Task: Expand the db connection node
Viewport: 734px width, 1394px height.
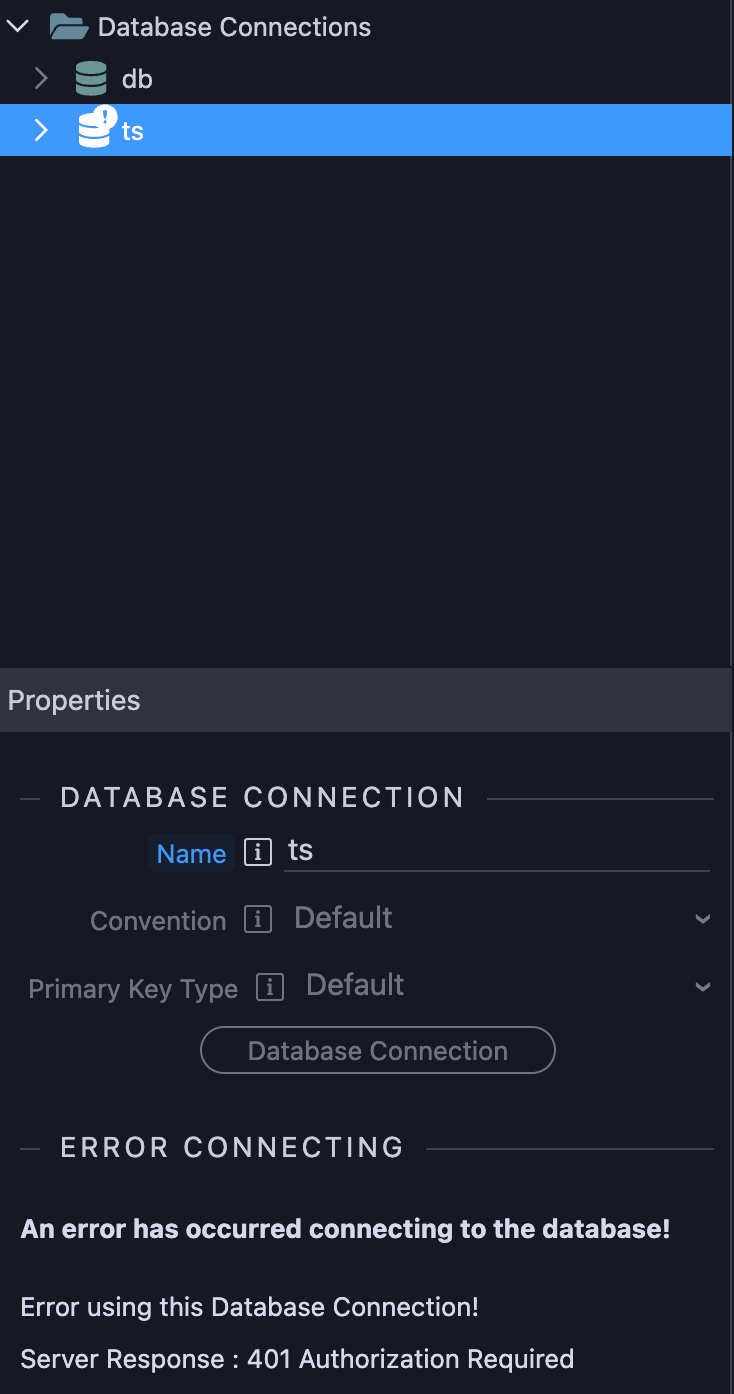Action: pos(40,78)
